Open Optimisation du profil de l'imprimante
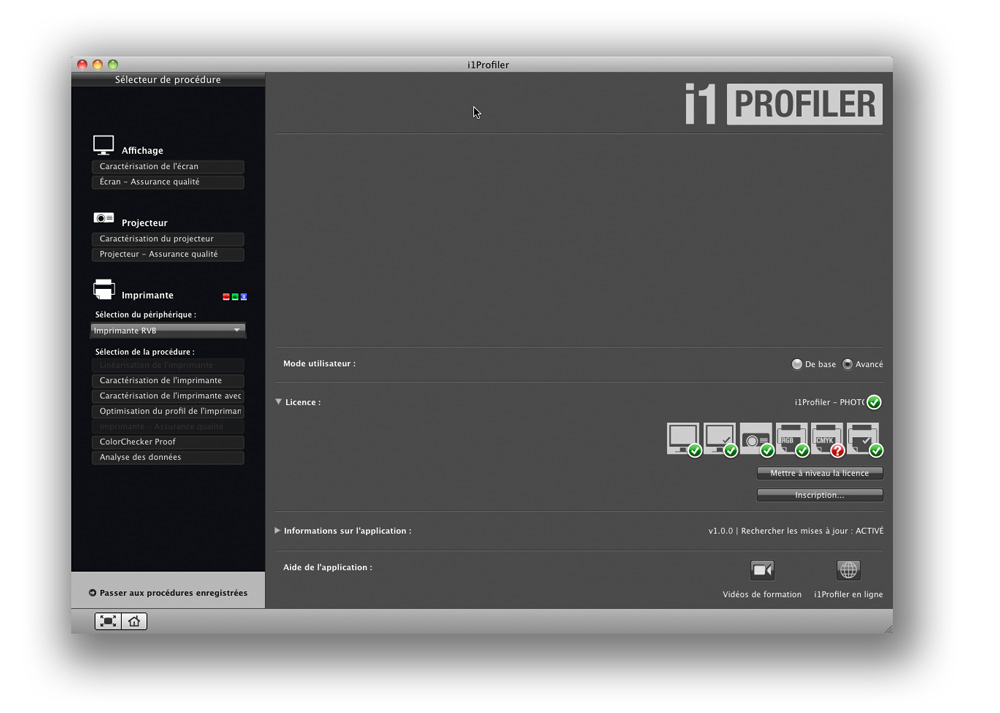 pos(168,411)
